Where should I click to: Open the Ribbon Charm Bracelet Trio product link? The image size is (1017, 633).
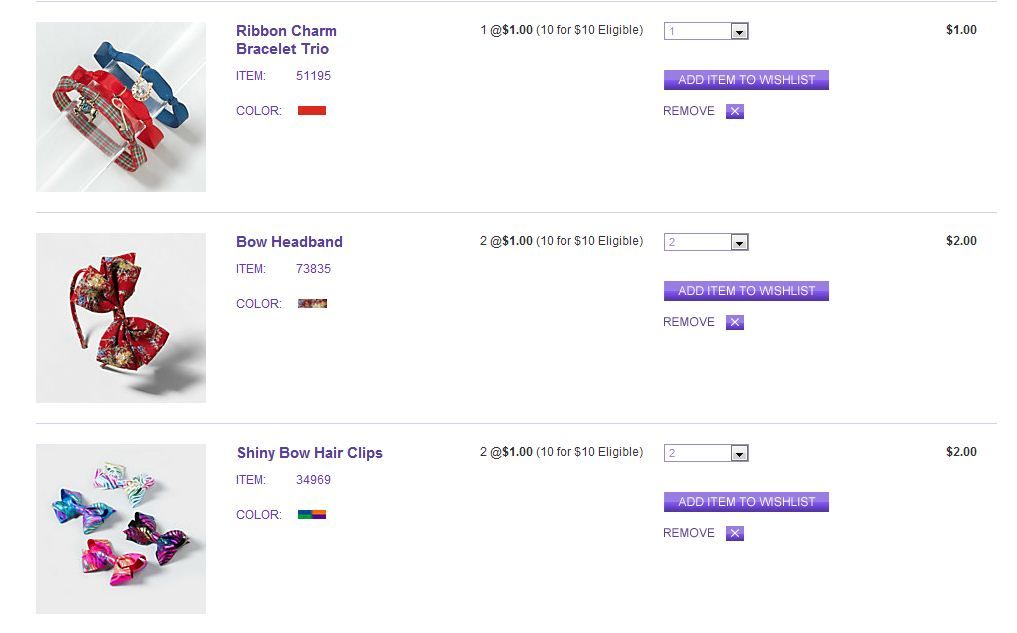(x=286, y=40)
